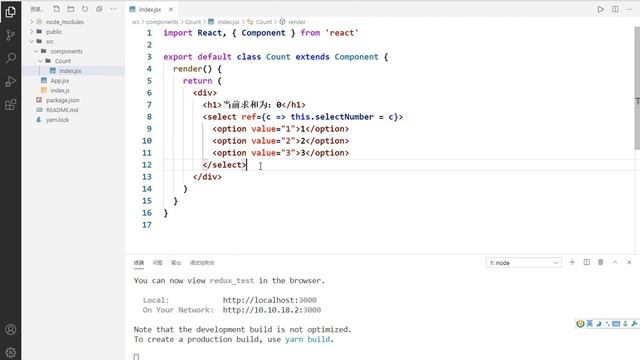Open explorer more actions ellipsis
640x360 pixels.
tap(113, 9)
